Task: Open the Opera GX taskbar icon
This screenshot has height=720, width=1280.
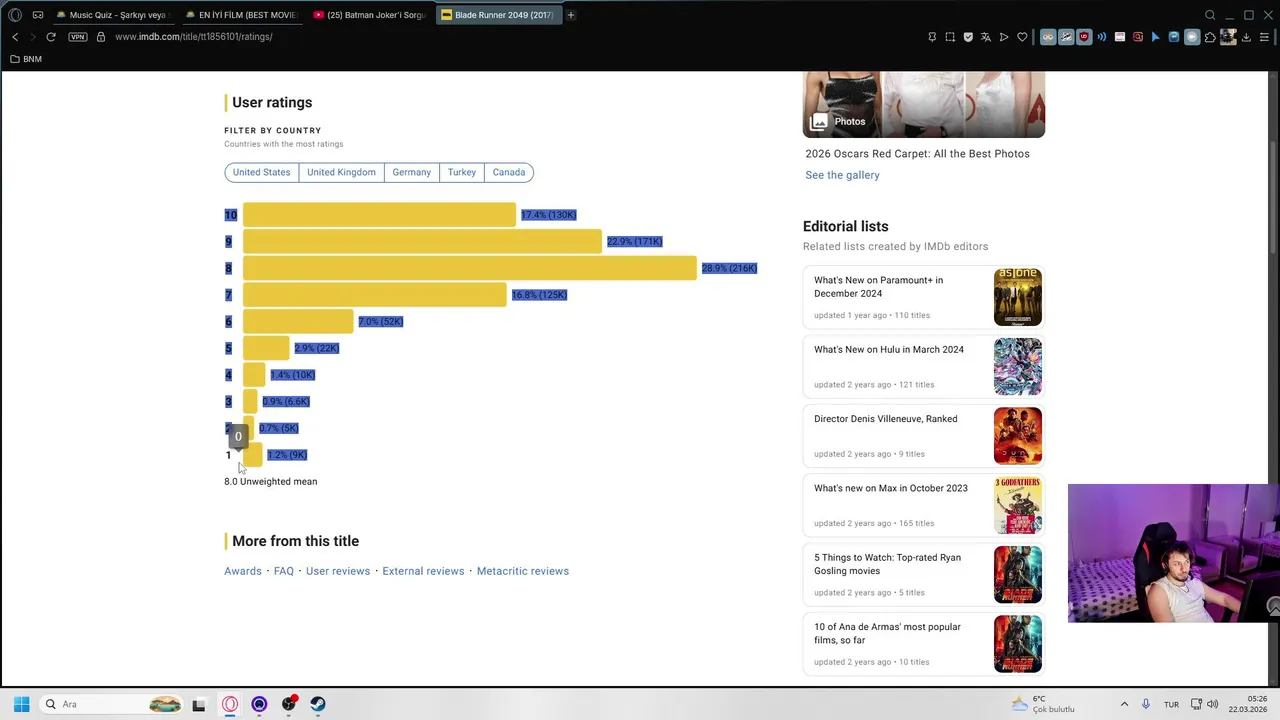Action: [x=230, y=704]
